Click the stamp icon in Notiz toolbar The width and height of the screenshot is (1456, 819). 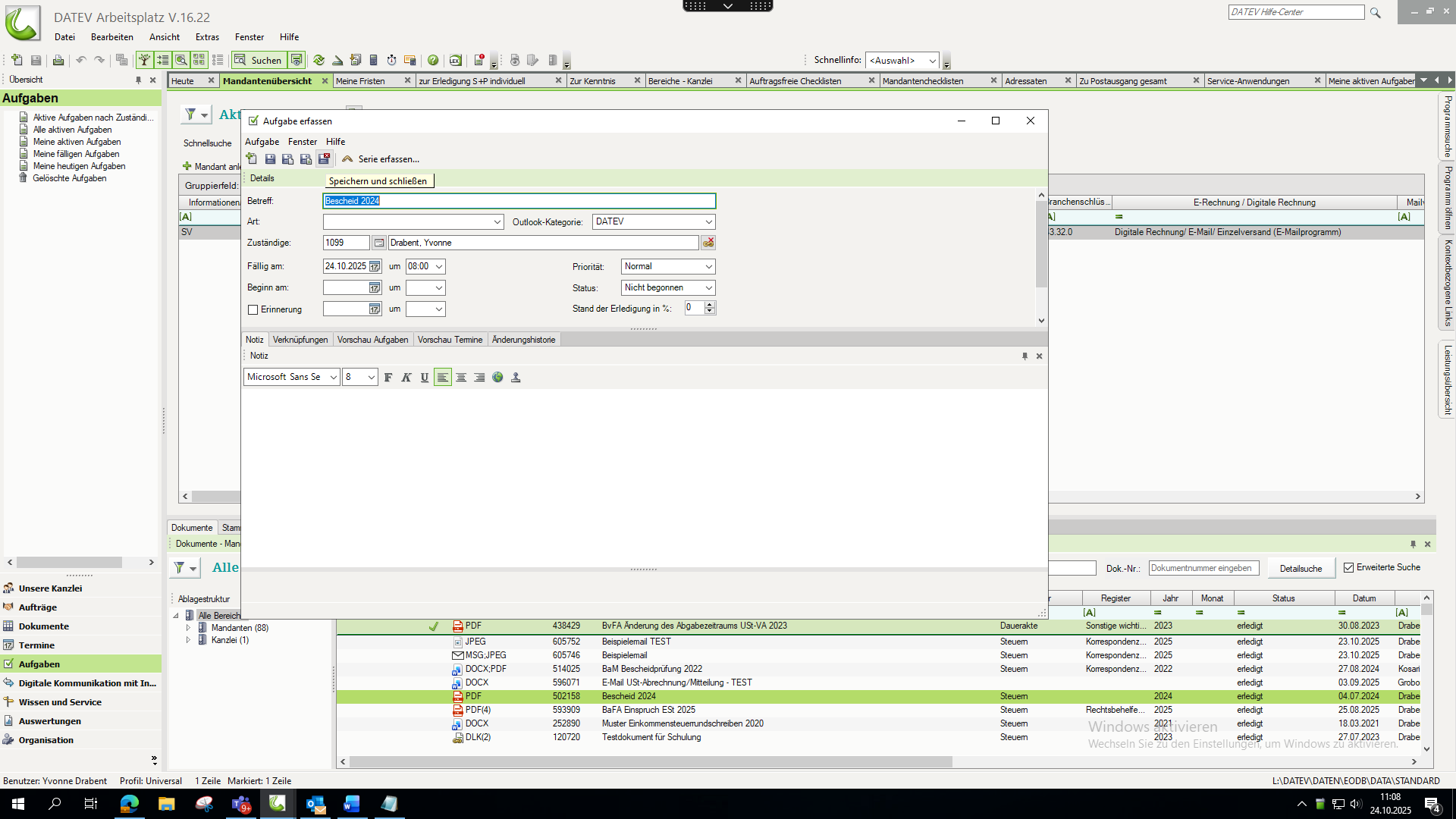coord(516,378)
